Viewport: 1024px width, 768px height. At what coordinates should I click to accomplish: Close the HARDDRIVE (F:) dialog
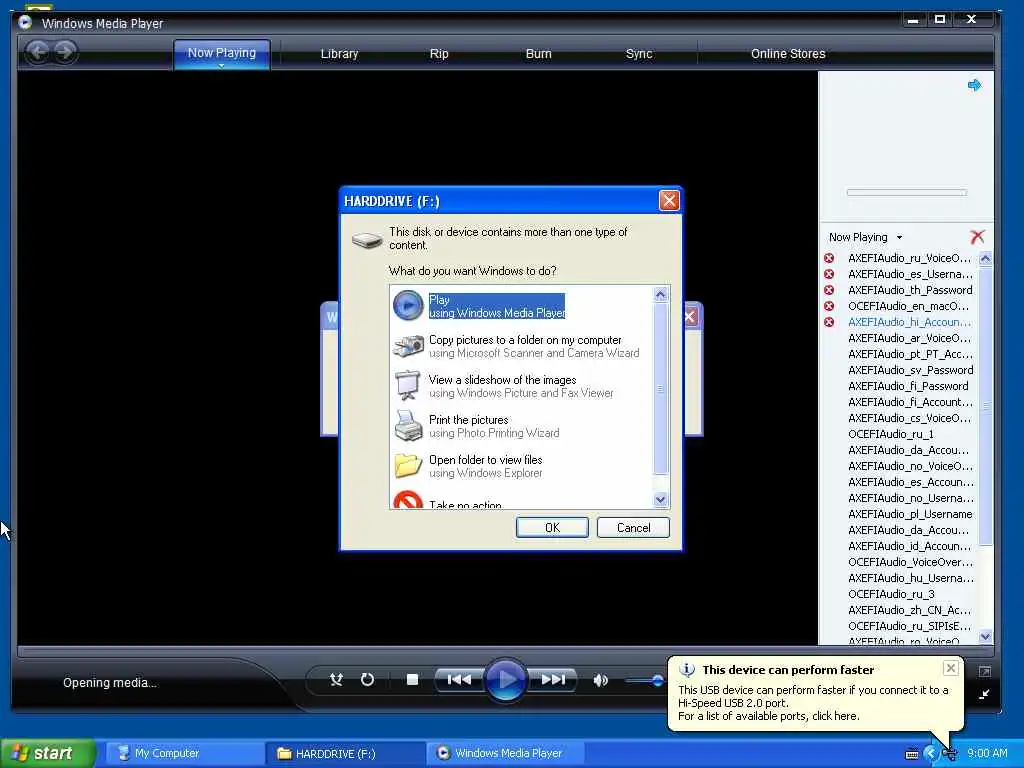click(x=669, y=200)
